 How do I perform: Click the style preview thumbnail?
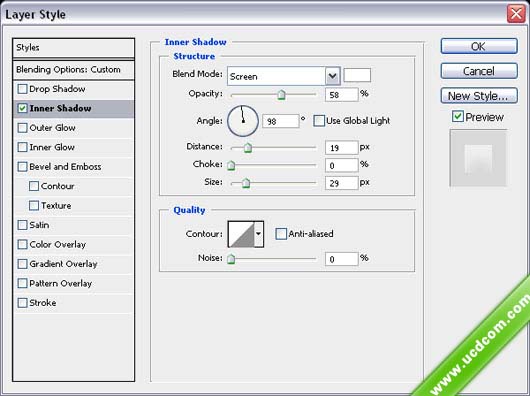click(x=478, y=158)
